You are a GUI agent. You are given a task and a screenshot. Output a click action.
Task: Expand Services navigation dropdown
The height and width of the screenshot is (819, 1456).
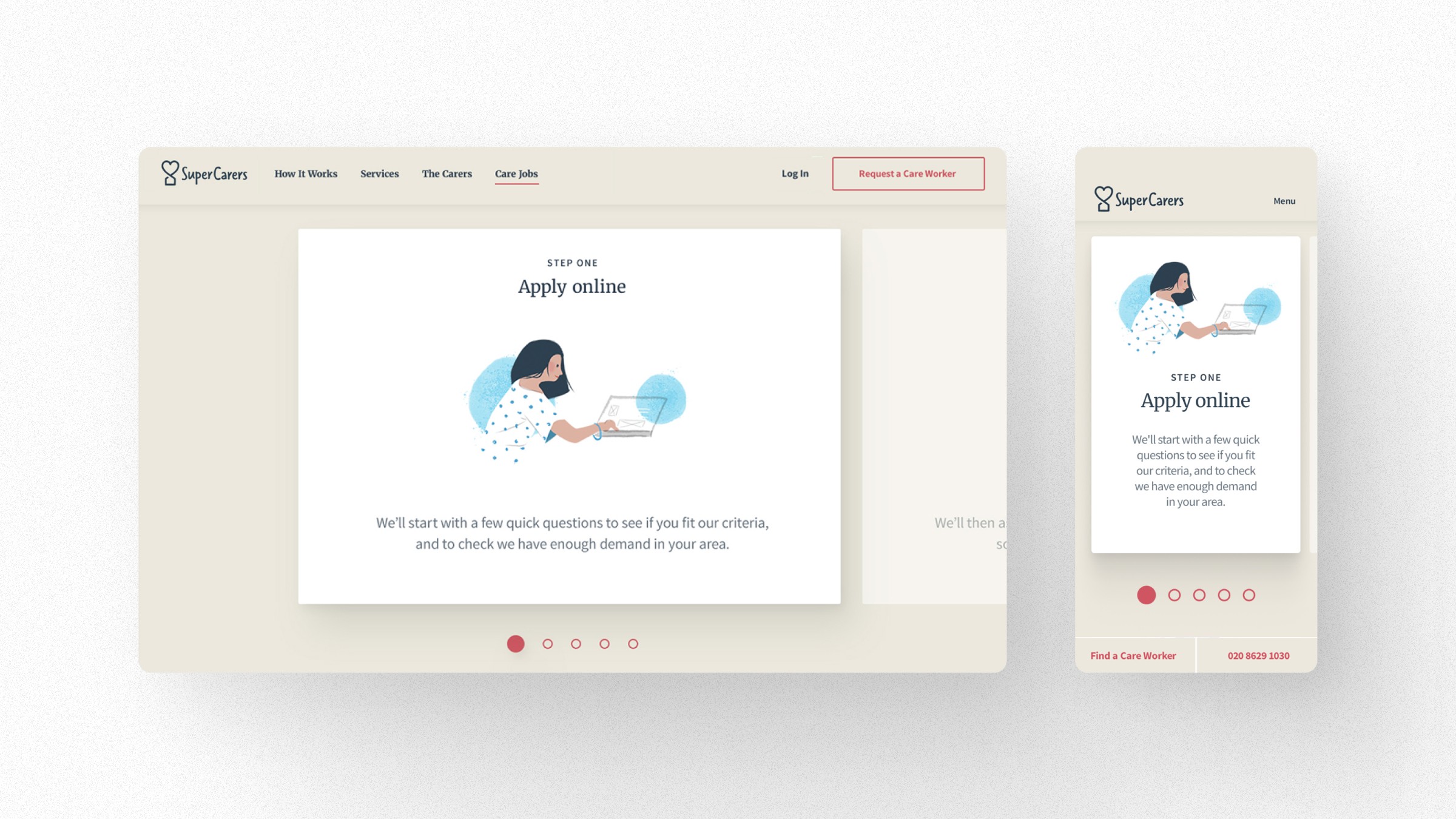(x=380, y=173)
